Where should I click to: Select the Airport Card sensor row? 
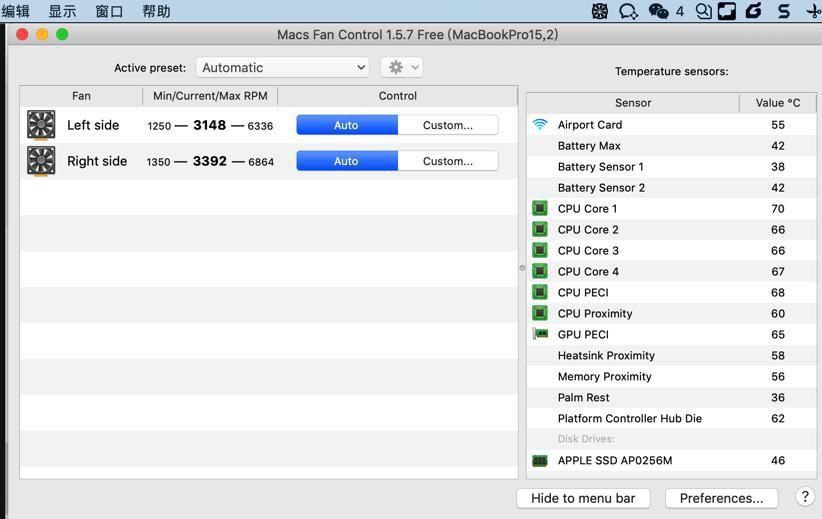tap(672, 125)
